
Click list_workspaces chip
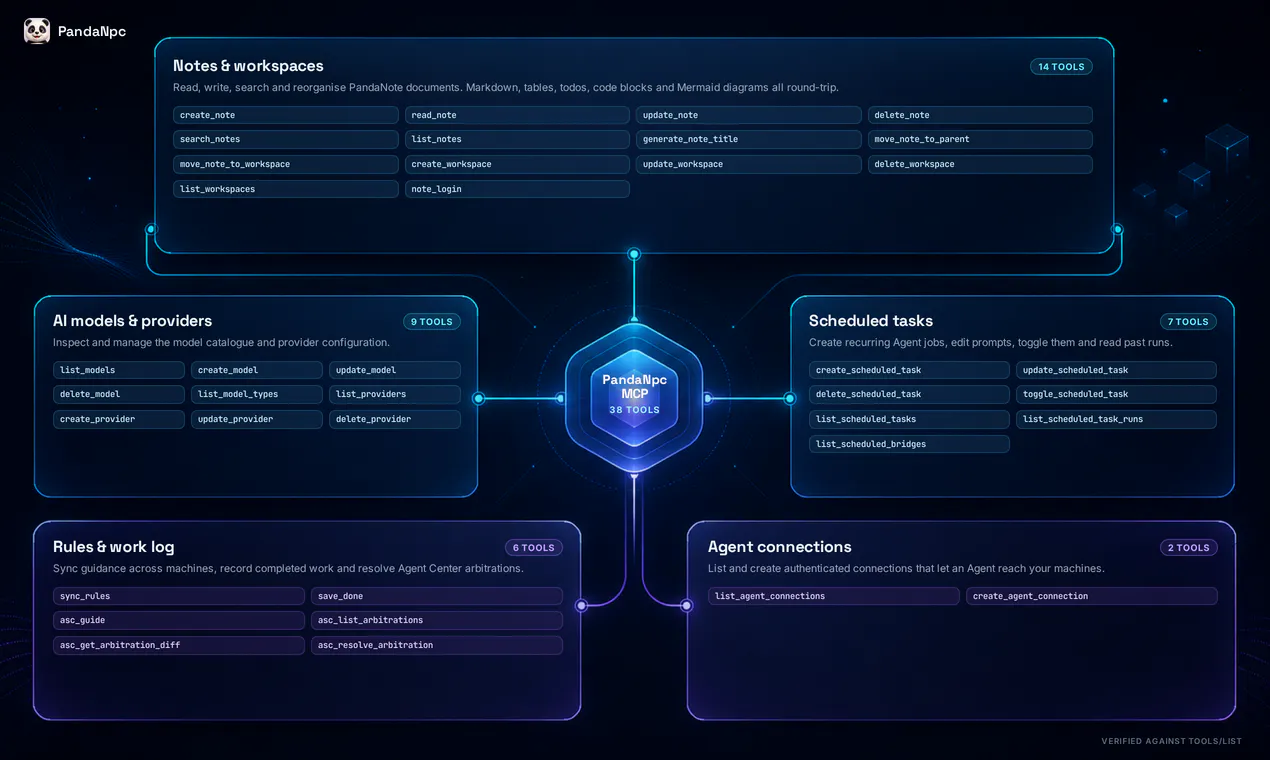(x=286, y=189)
